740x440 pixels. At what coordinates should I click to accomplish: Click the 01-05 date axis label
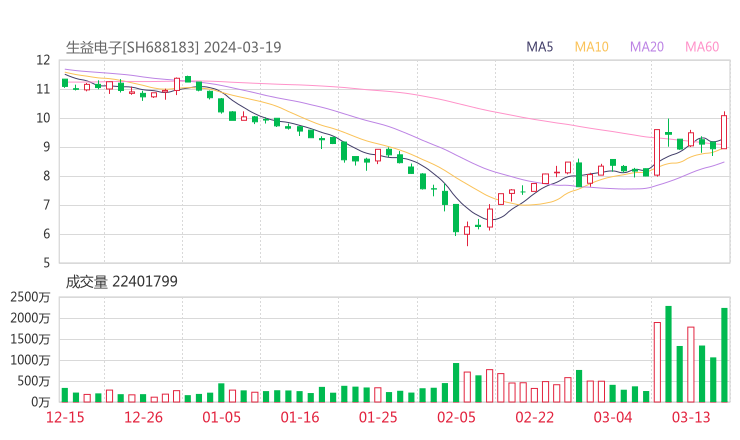click(221, 417)
